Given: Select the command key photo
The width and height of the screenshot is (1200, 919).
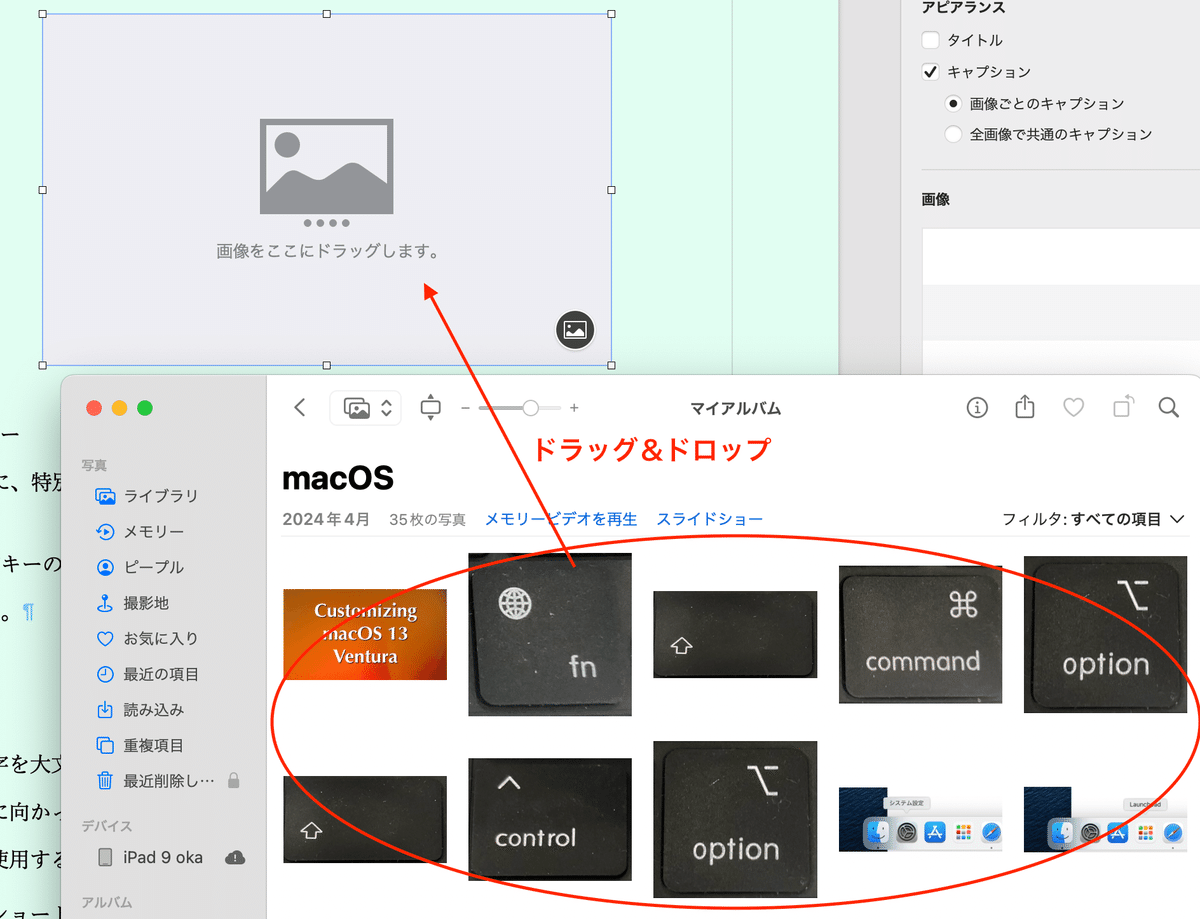Looking at the screenshot, I should (921, 634).
